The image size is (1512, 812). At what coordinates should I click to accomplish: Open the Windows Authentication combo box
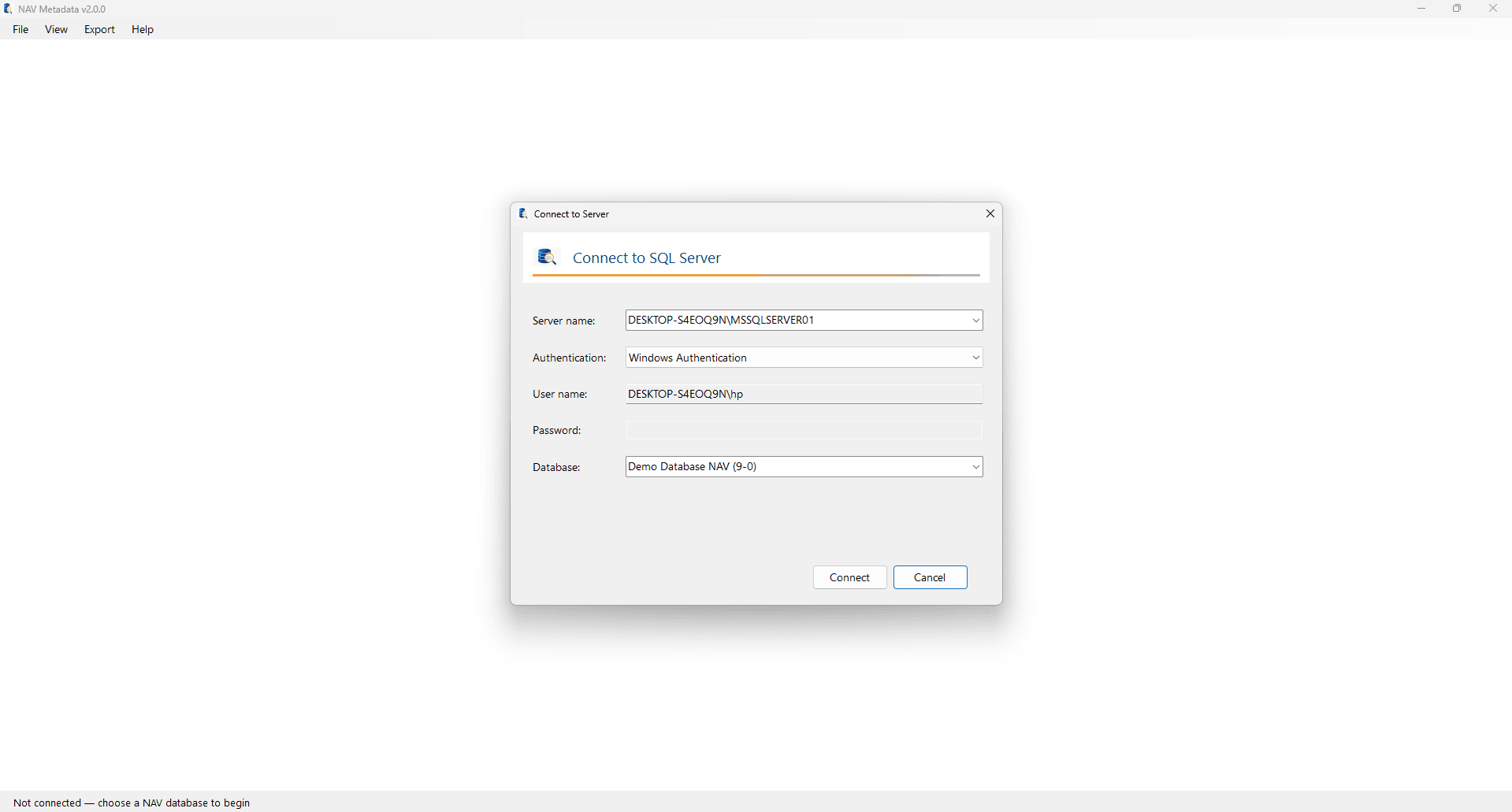[x=804, y=358]
